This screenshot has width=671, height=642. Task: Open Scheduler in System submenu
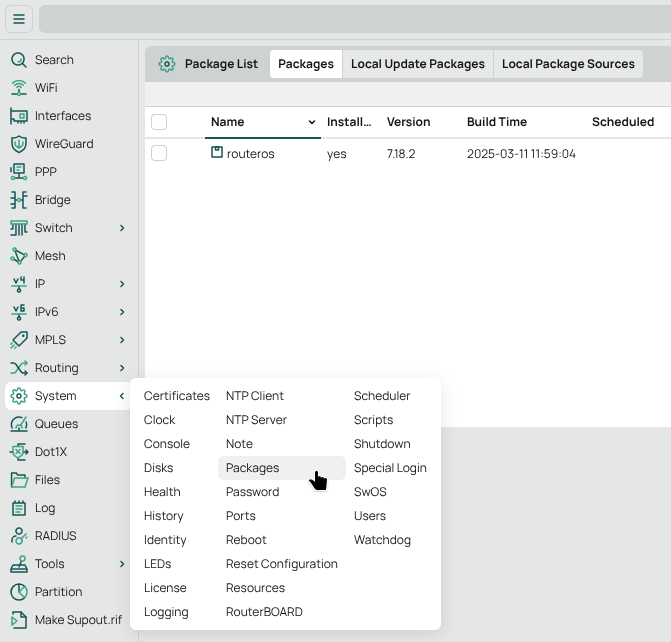pos(382,396)
